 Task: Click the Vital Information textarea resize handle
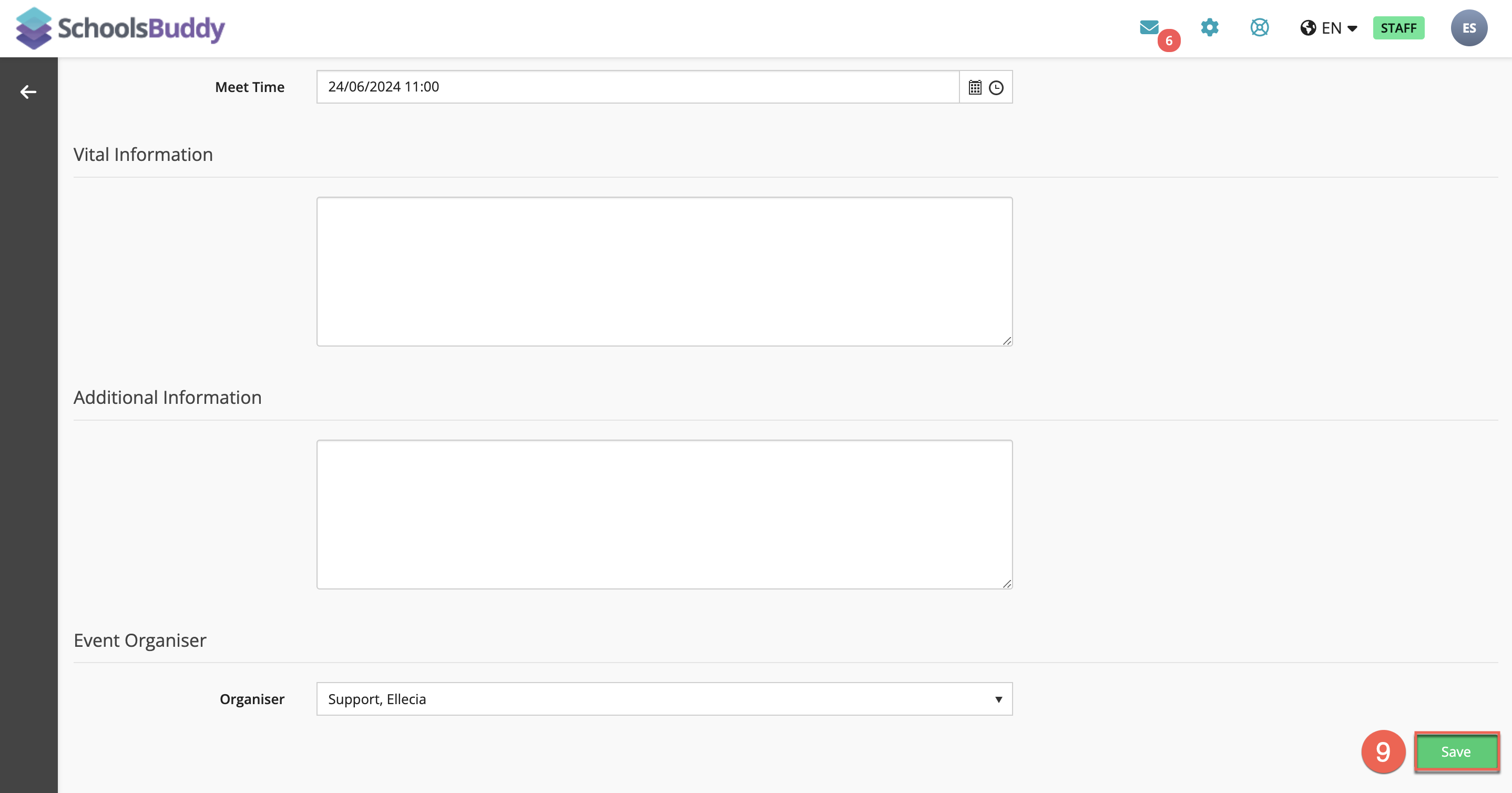1007,340
